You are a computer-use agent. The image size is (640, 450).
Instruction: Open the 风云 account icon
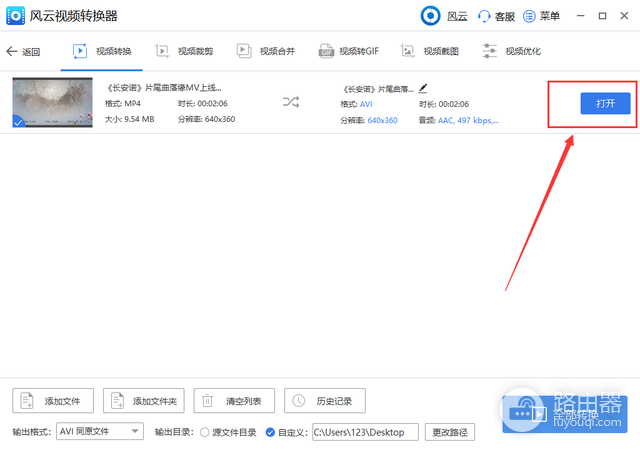pos(430,16)
